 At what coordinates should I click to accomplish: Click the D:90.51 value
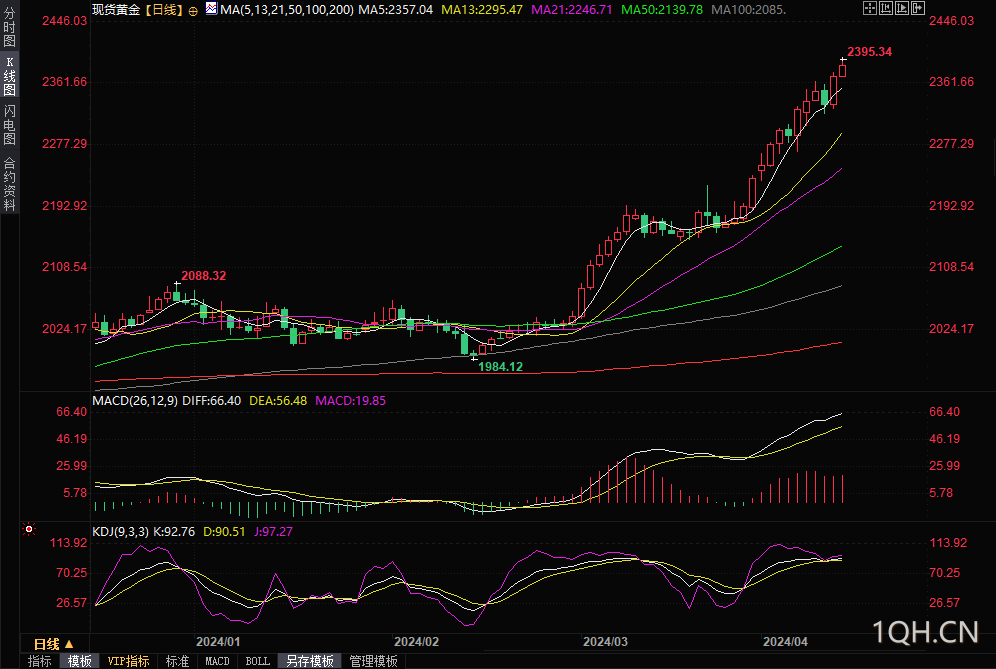pos(224,532)
